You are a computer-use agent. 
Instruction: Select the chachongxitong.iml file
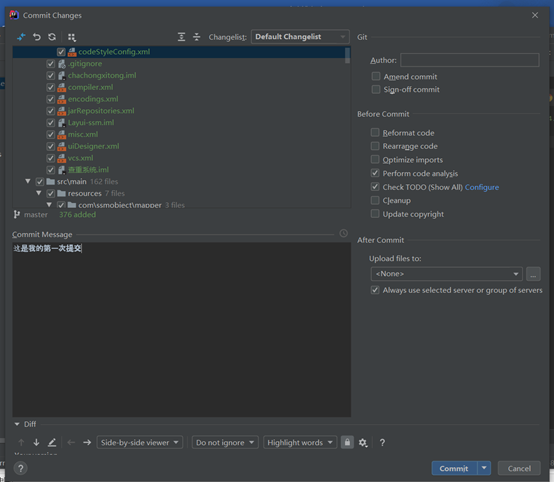click(x=102, y=75)
